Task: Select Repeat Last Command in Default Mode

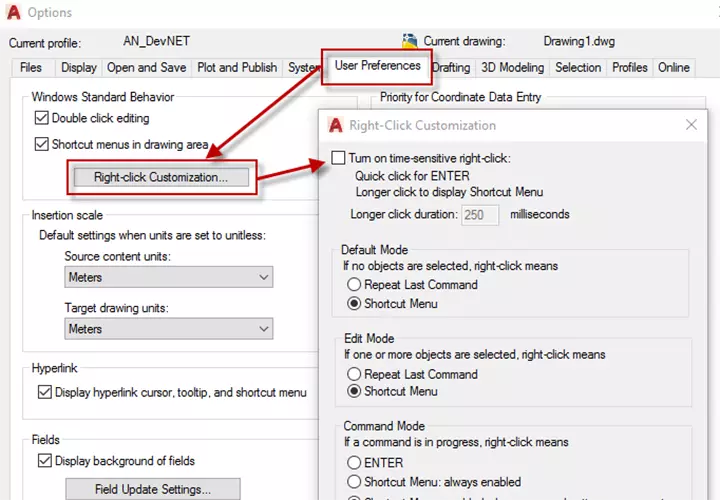Action: (x=354, y=285)
